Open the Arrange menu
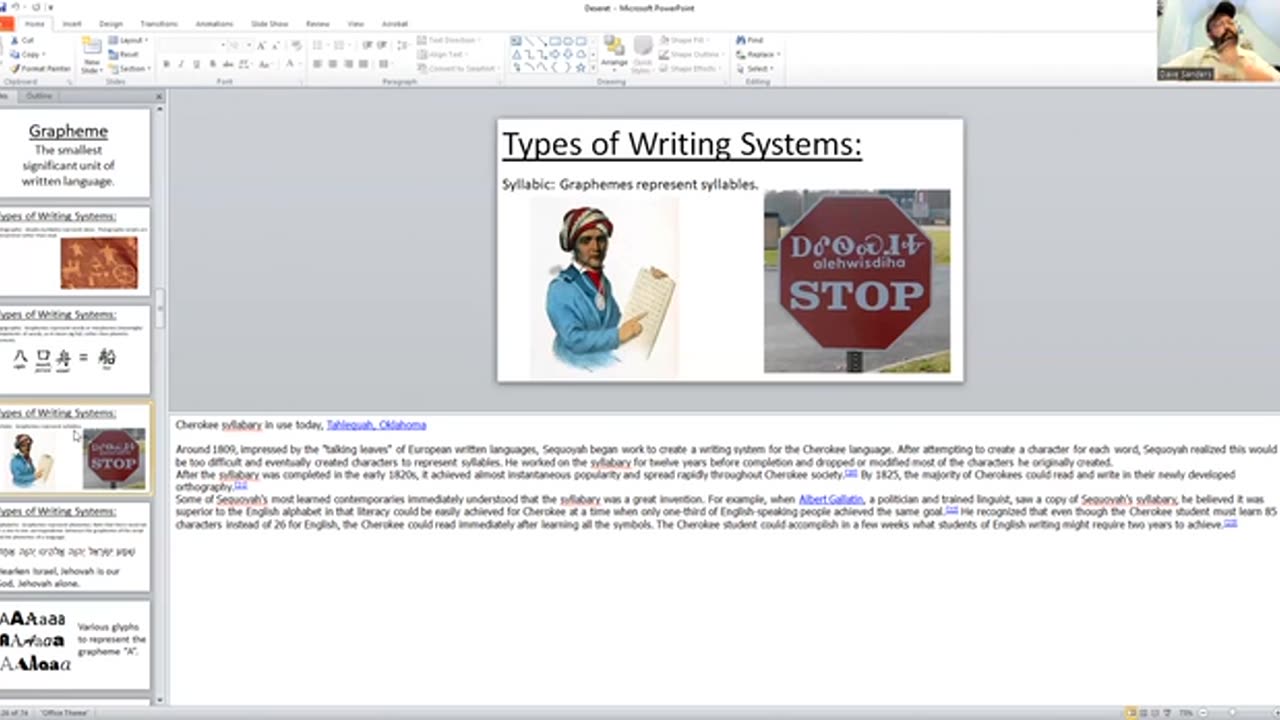Screen dimensions: 1280x720 pos(614,54)
